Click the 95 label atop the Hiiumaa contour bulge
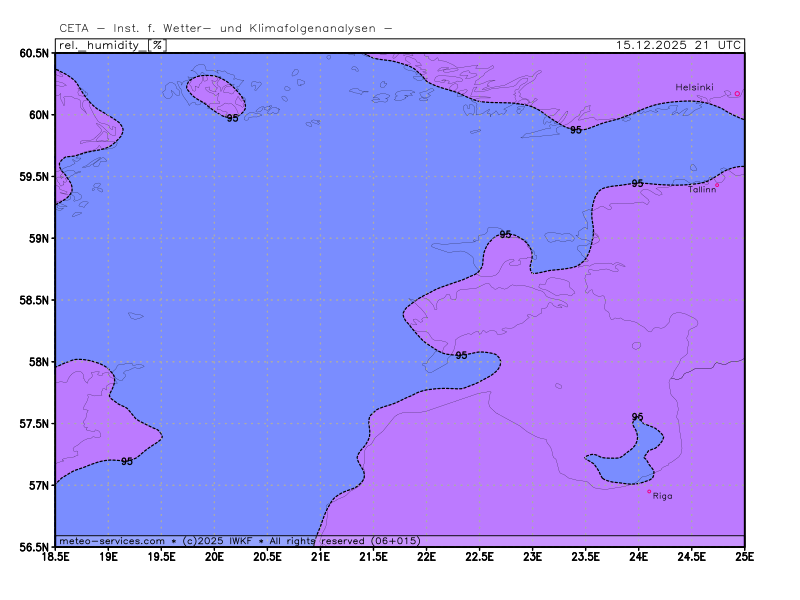This screenshot has width=800, height=600. point(505,234)
